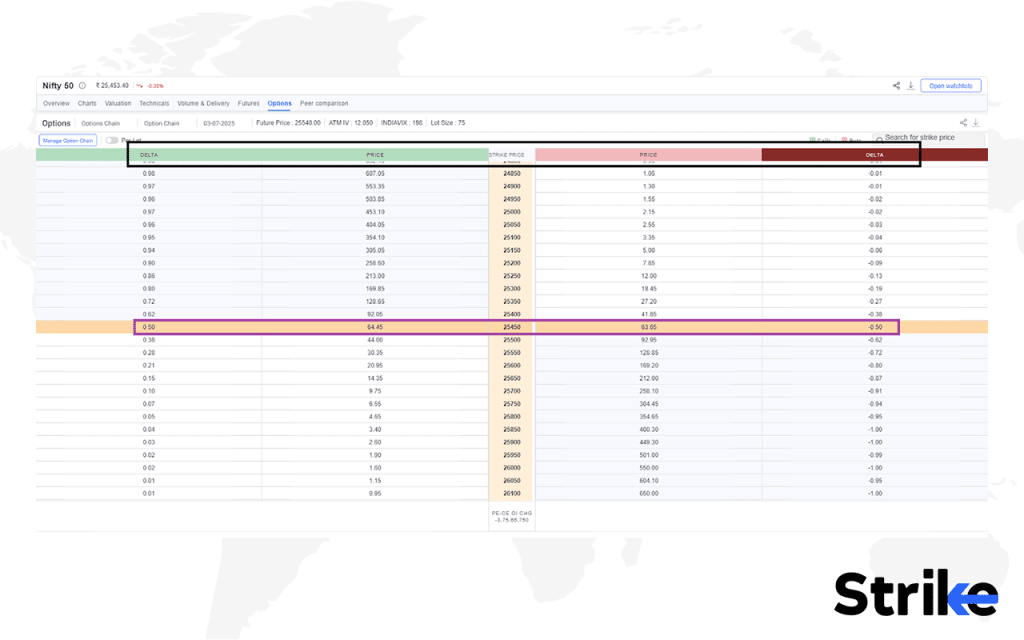Open the Options Chain dropdown

101,123
